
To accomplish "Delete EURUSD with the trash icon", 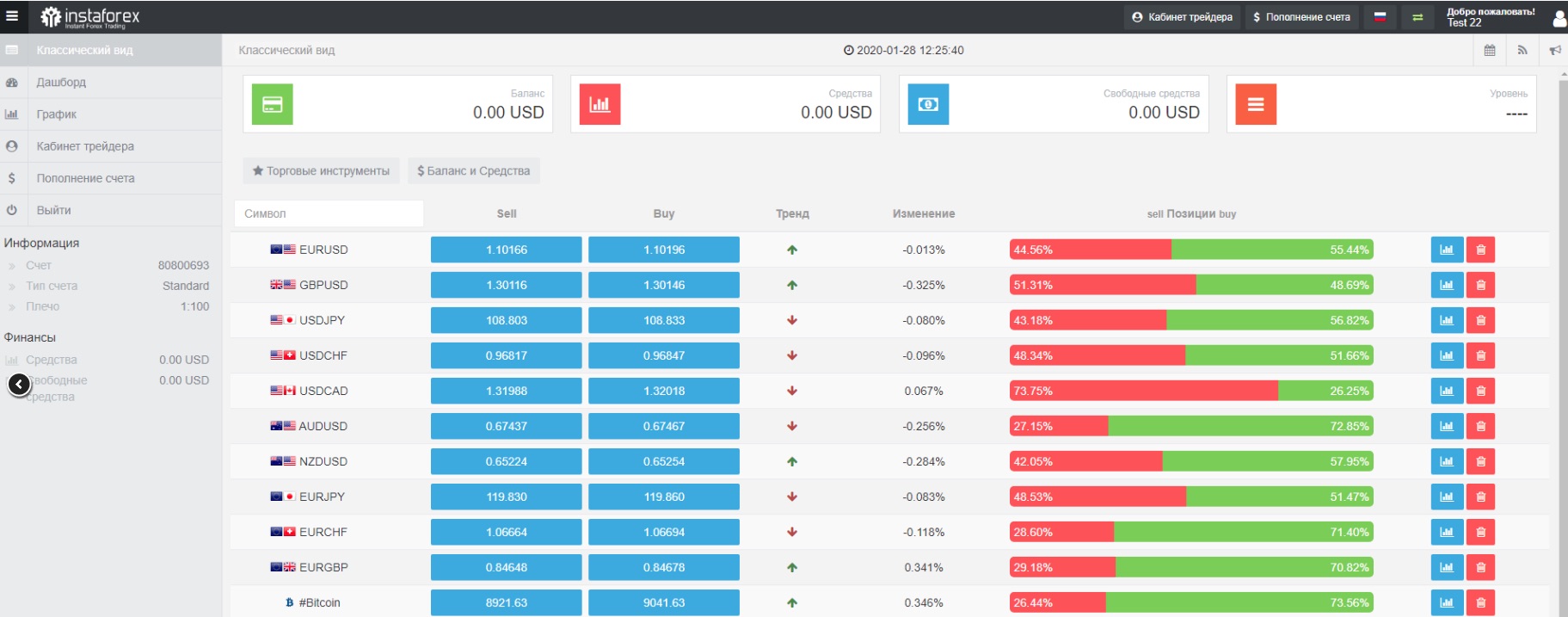I will click(1480, 250).
